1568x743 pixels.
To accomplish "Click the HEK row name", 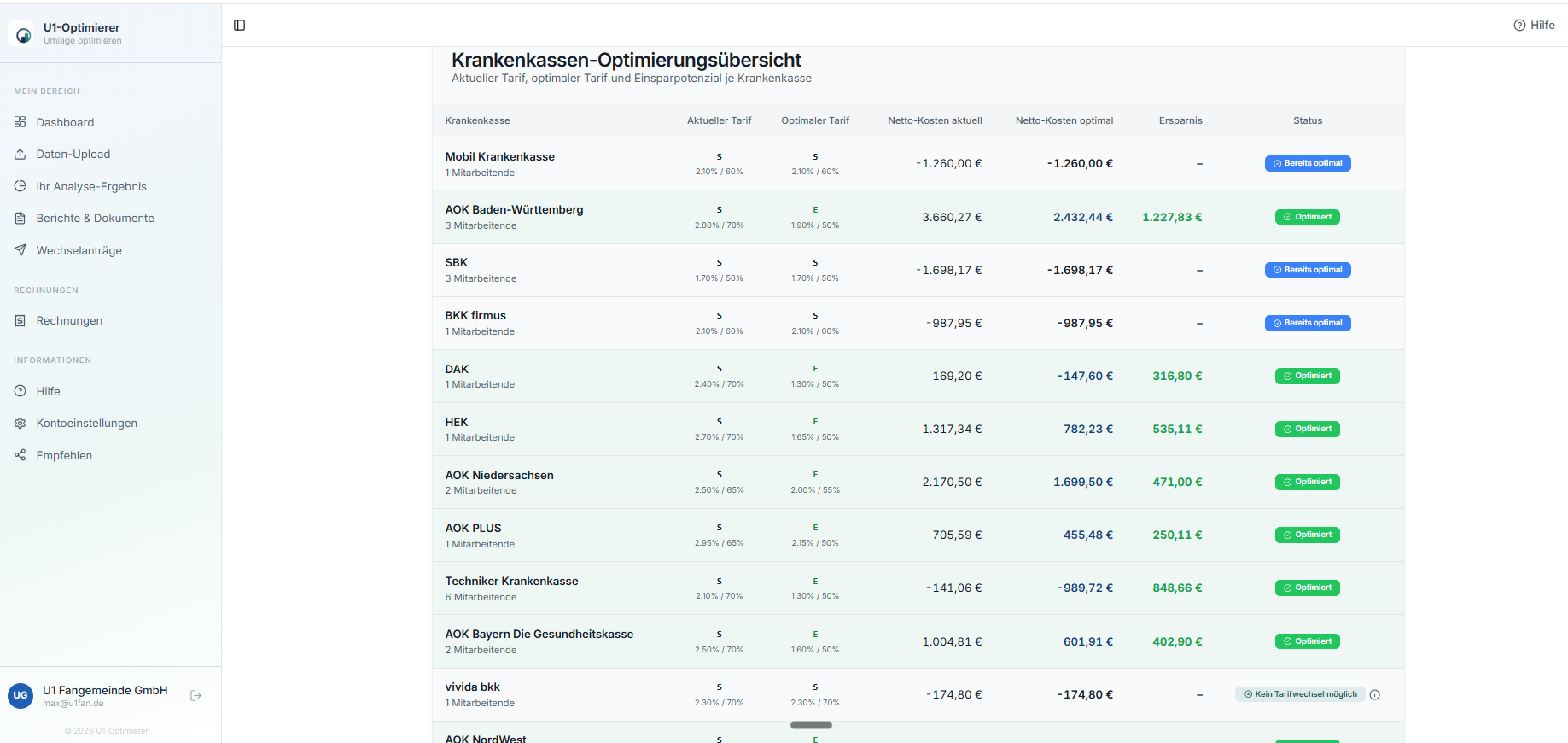I will click(x=457, y=422).
